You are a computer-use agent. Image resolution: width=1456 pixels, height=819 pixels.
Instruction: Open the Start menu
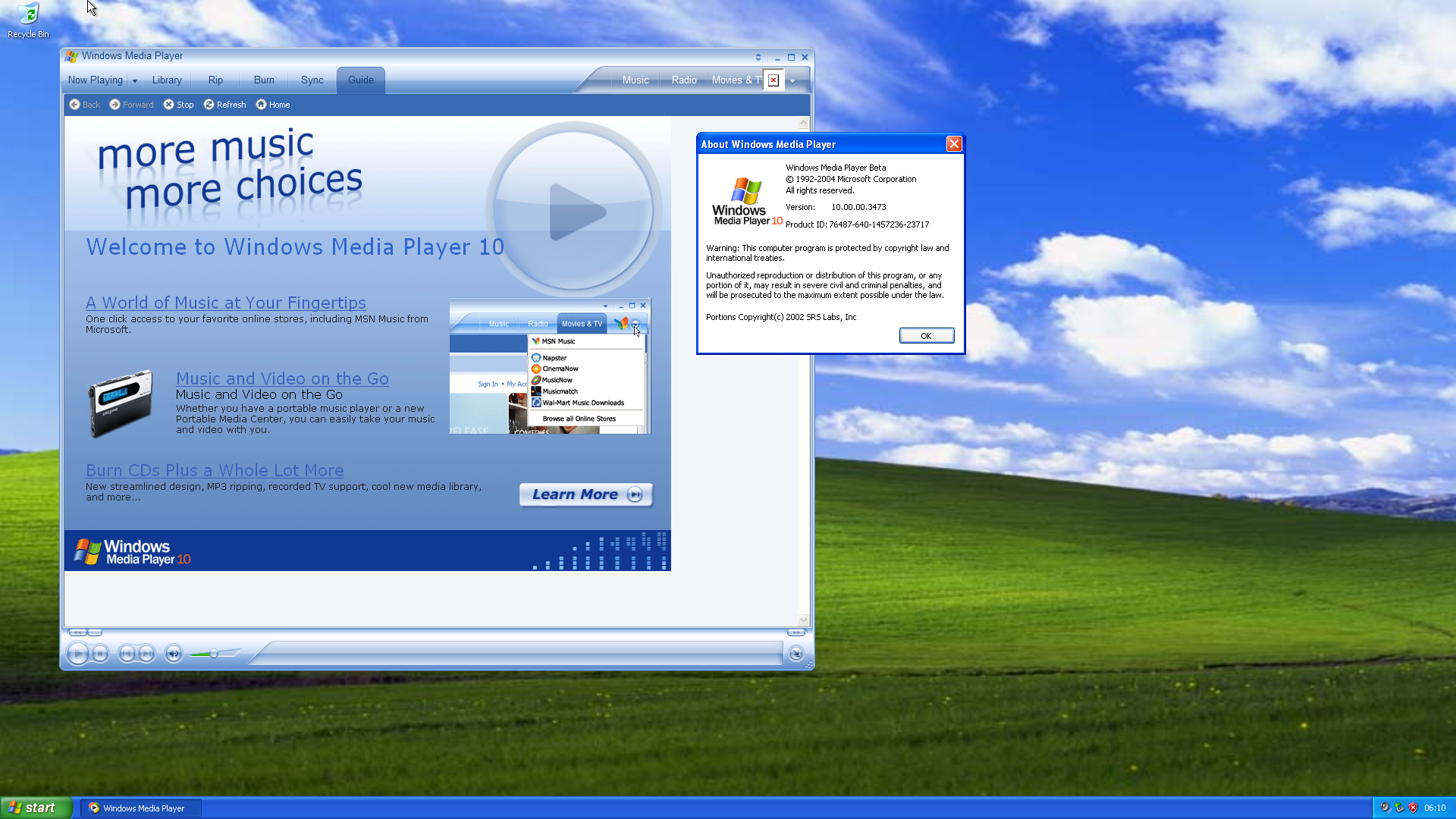pyautogui.click(x=36, y=808)
